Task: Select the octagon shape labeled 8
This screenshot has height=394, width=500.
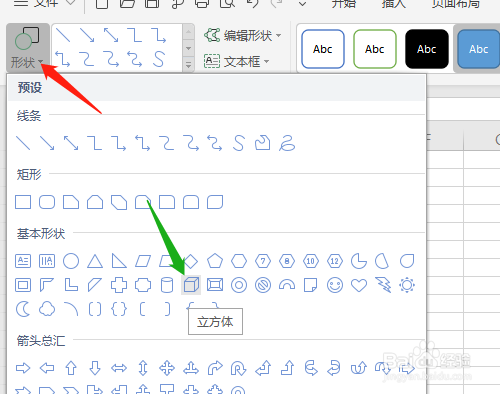Action: coord(287,261)
